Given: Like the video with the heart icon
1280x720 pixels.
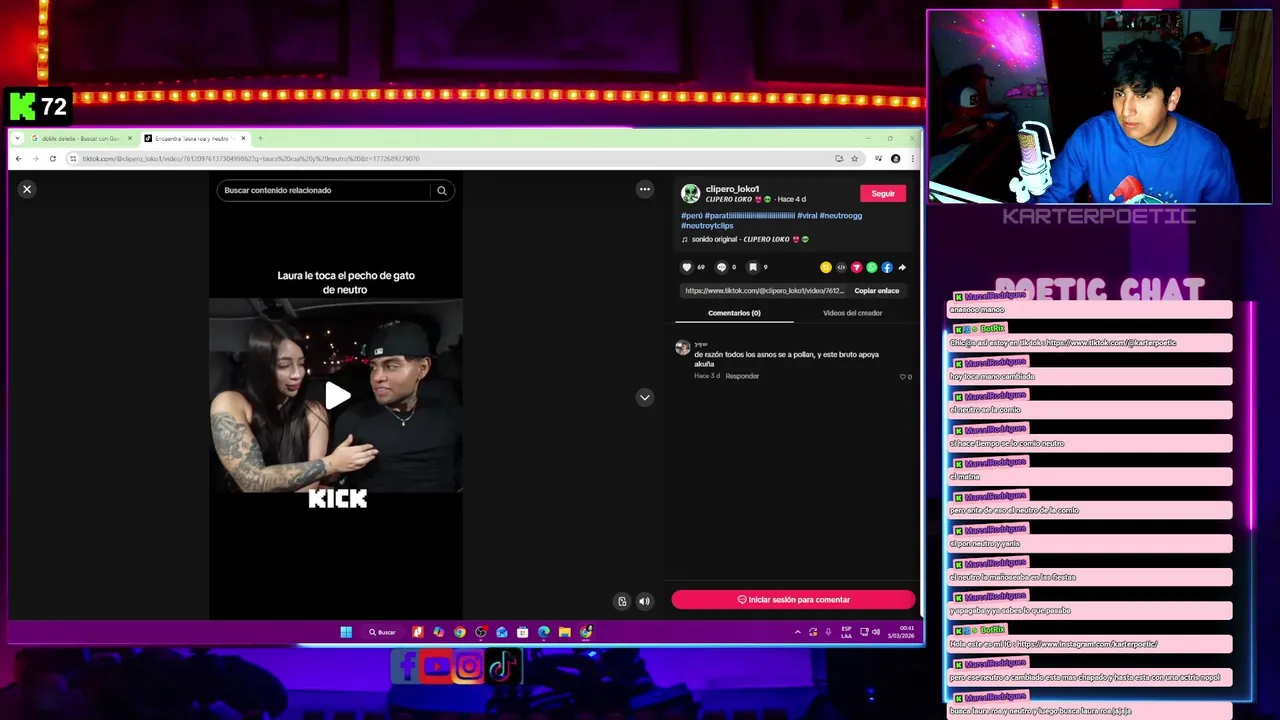Looking at the screenshot, I should pos(686,267).
